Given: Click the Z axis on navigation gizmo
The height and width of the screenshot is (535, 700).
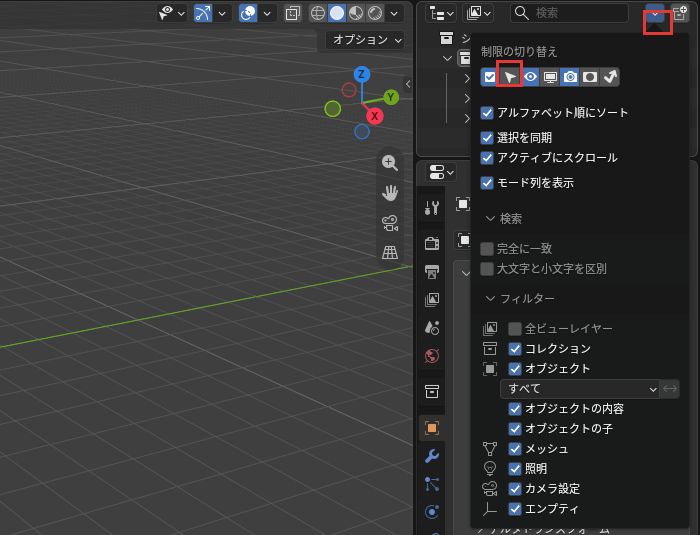Looking at the screenshot, I should [362, 74].
